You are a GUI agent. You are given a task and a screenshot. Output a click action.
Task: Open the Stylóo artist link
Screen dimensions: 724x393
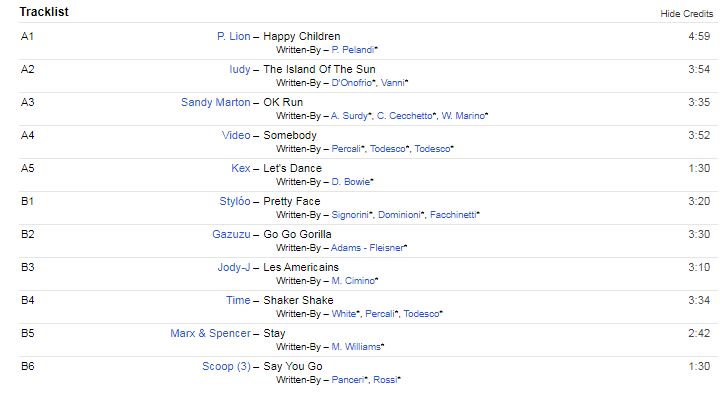tap(235, 201)
